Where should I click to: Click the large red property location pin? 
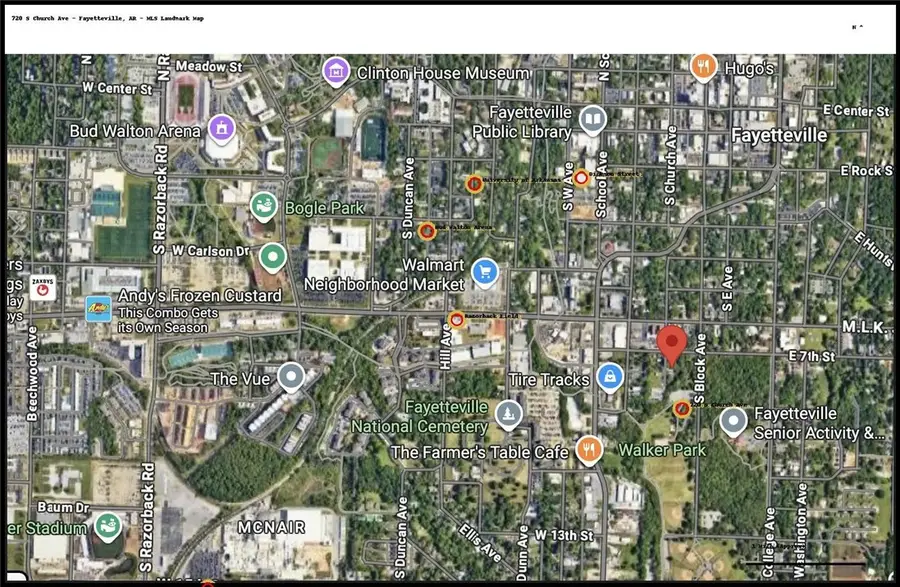(x=673, y=344)
